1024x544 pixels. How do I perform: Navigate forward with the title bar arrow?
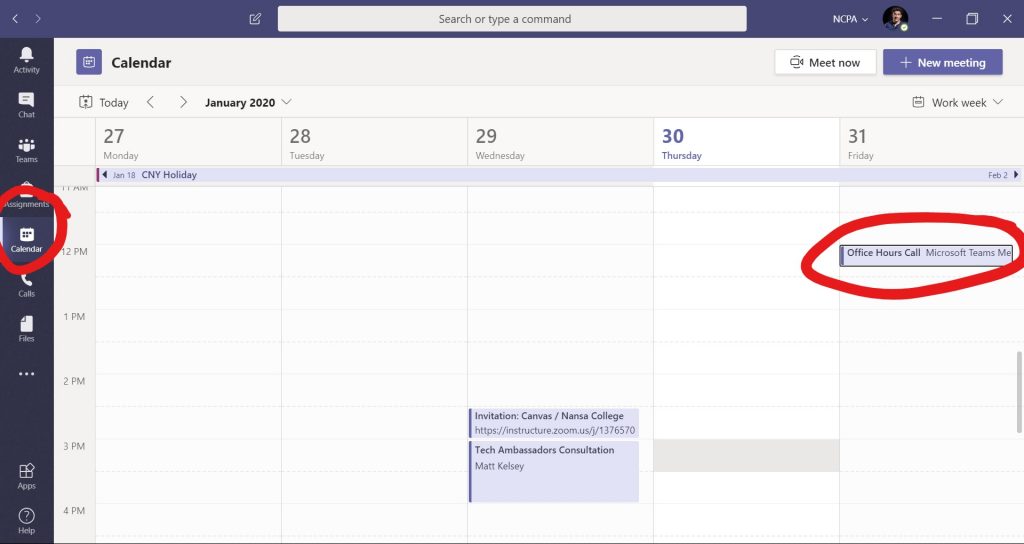(38, 19)
